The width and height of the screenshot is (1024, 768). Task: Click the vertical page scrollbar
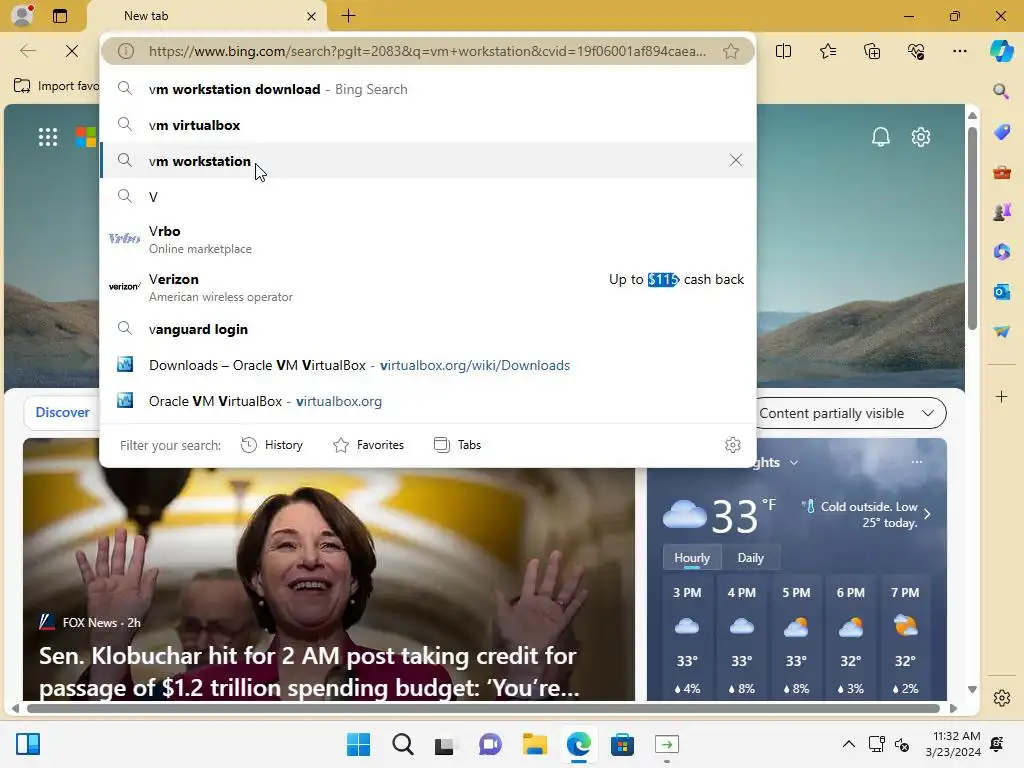pyautogui.click(x=972, y=229)
